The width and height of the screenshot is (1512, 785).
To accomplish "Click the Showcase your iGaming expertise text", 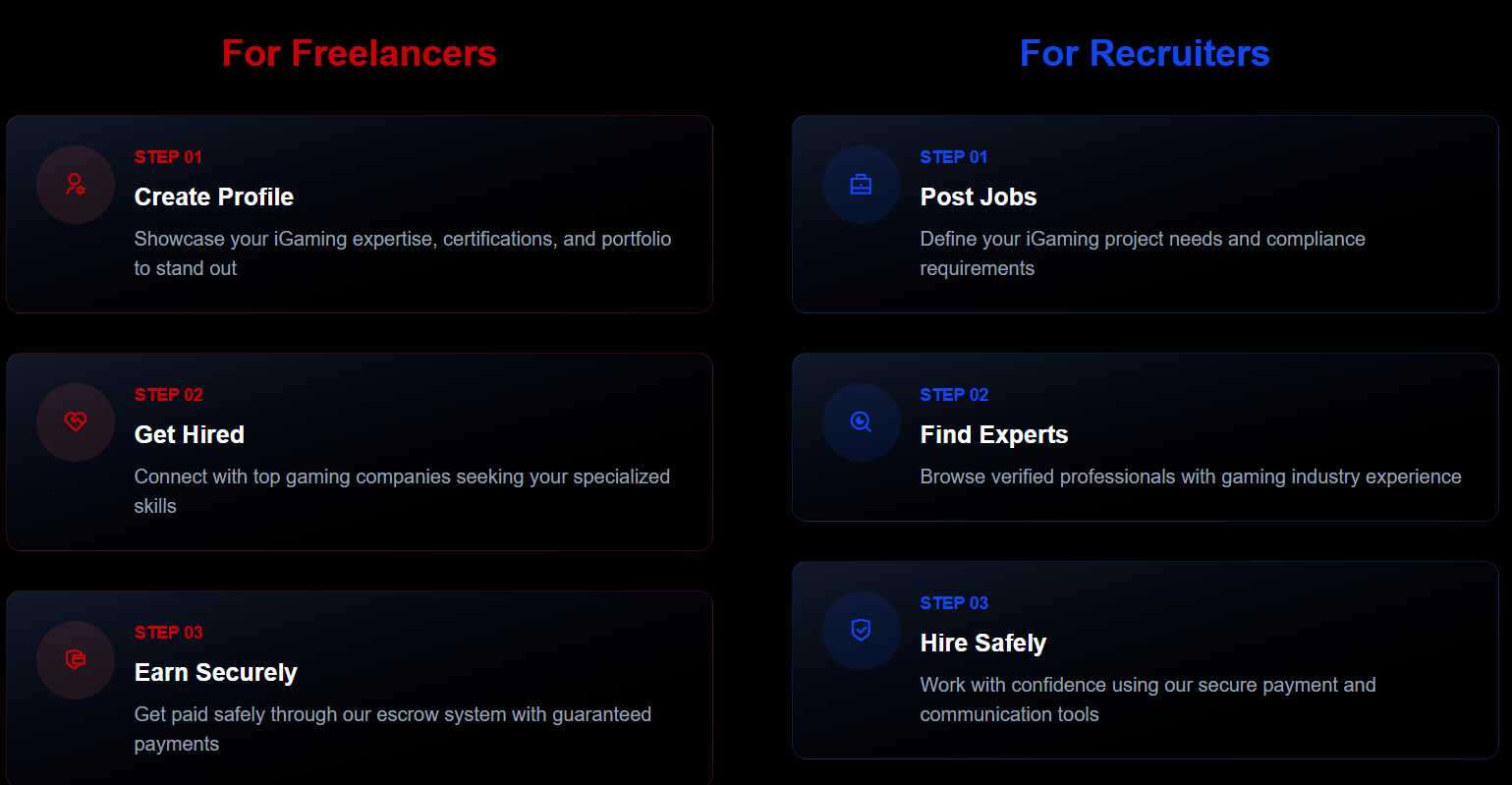I will pyautogui.click(x=402, y=240).
